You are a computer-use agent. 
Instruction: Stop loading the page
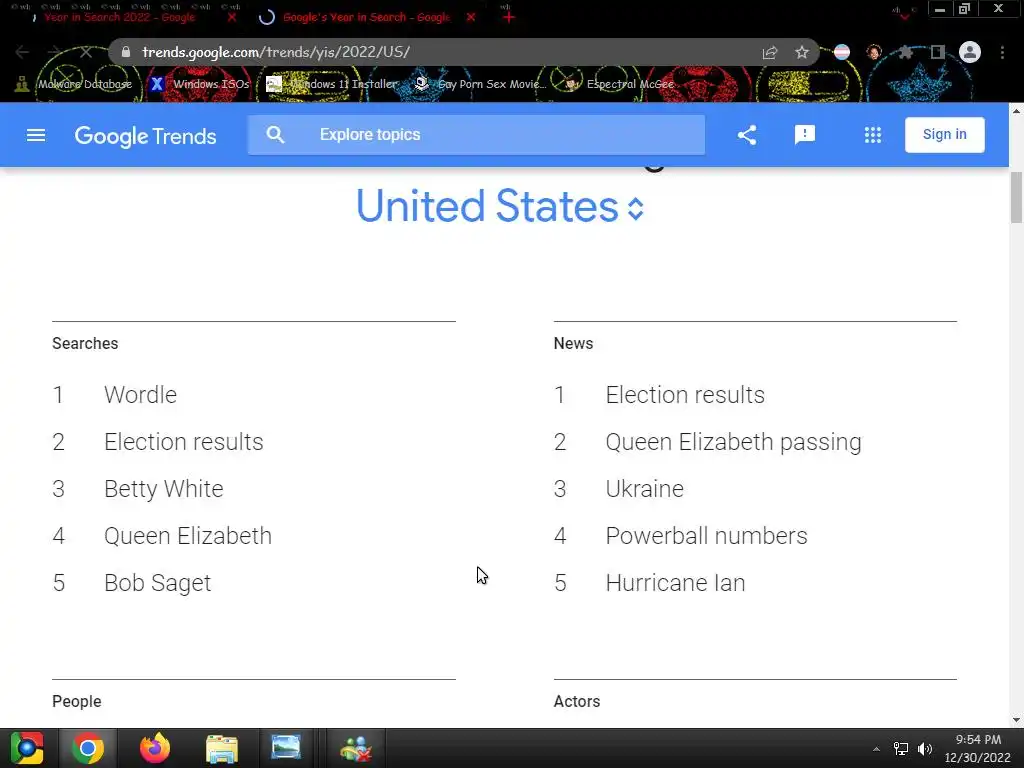click(x=86, y=52)
